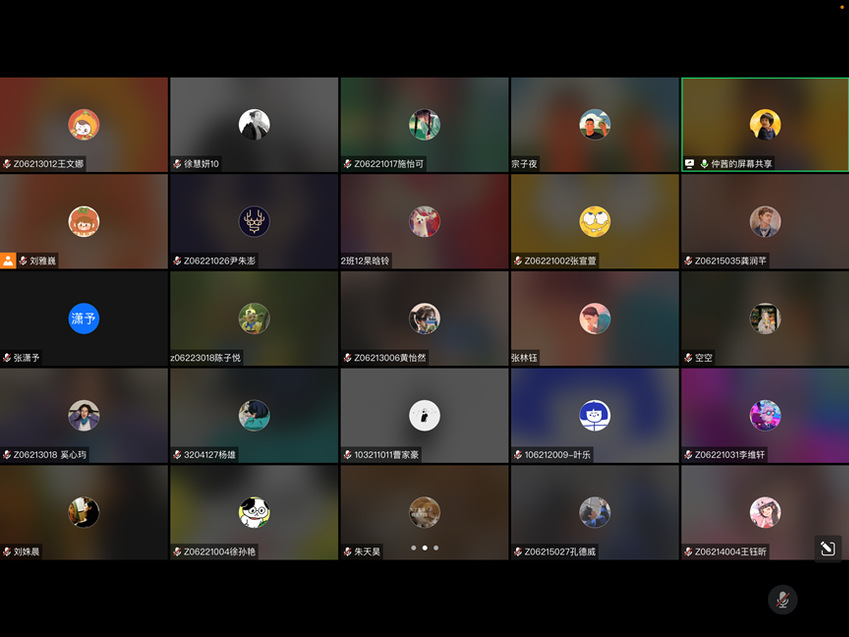Select the tile of Z06221031李维轩
This screenshot has height=637, width=849.
tap(764, 415)
